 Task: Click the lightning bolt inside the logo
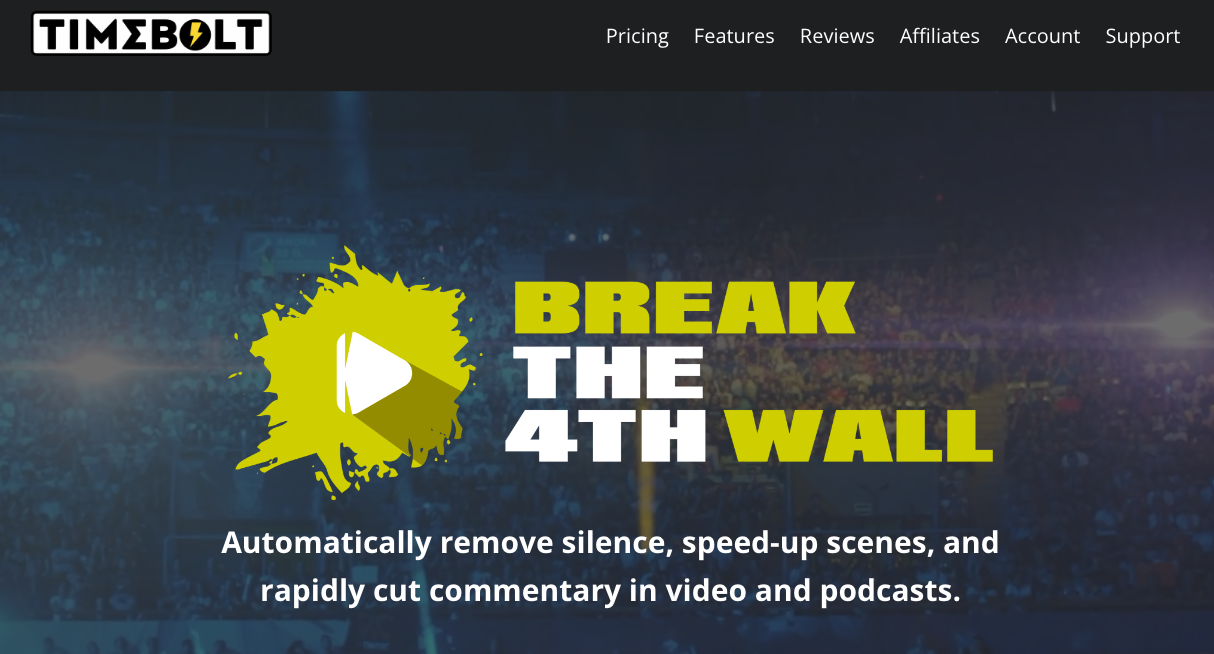pyautogui.click(x=198, y=35)
